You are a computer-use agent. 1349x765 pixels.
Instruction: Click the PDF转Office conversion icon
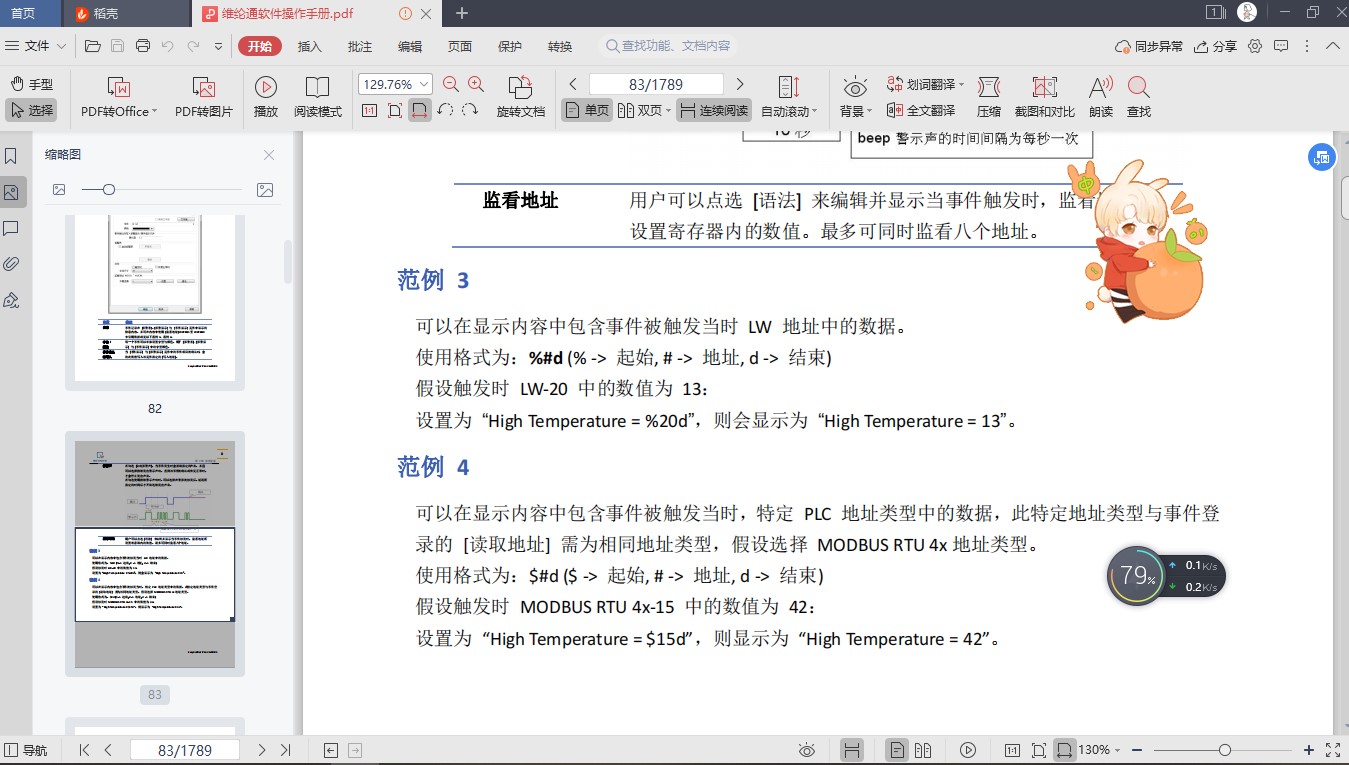tap(118, 88)
